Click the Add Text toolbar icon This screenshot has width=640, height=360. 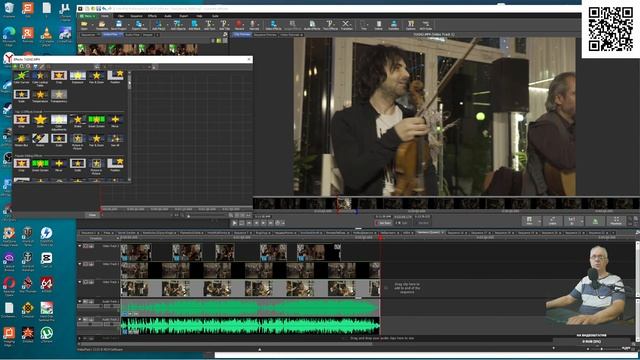[209, 24]
